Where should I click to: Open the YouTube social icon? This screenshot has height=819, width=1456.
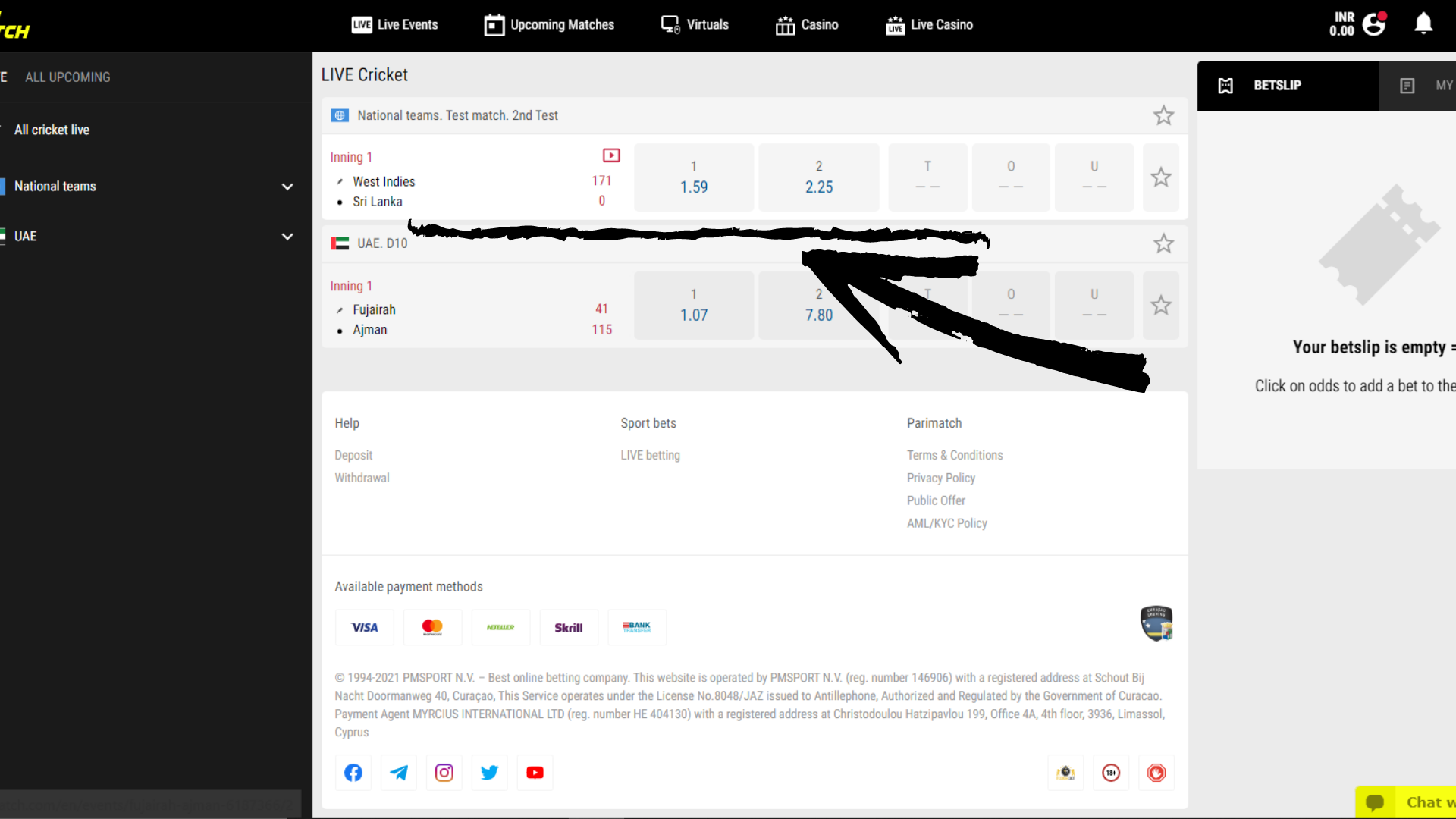pyautogui.click(x=535, y=773)
